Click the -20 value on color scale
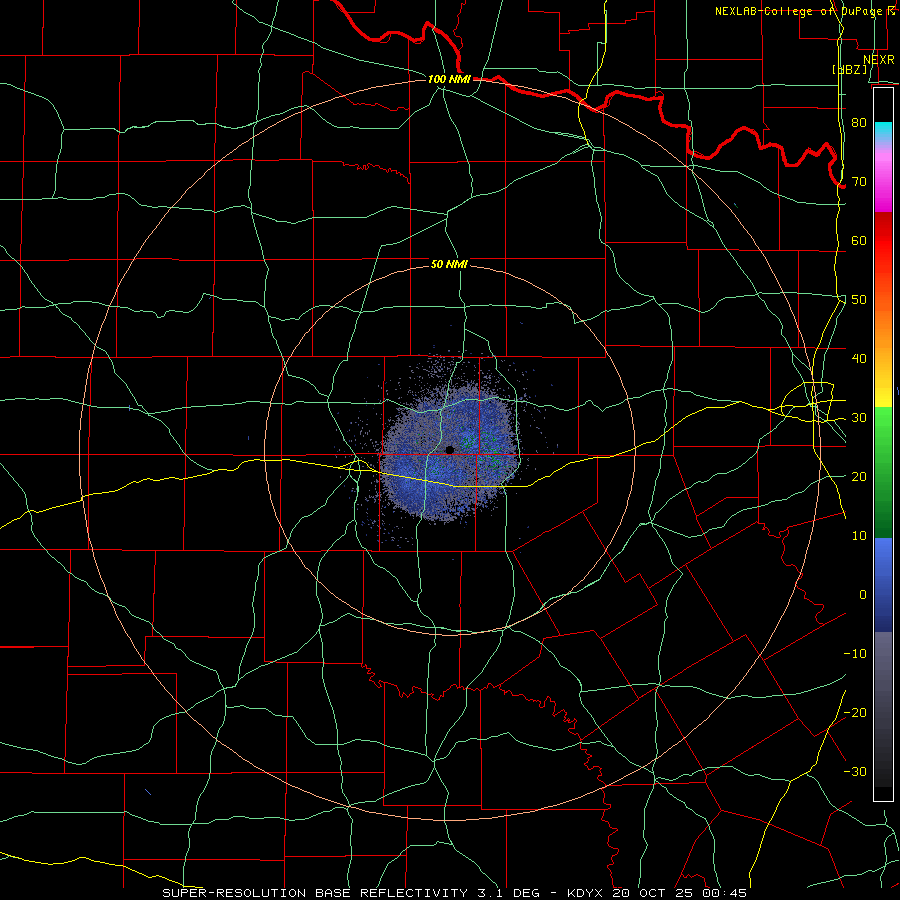Image resolution: width=900 pixels, height=900 pixels. coord(855,712)
